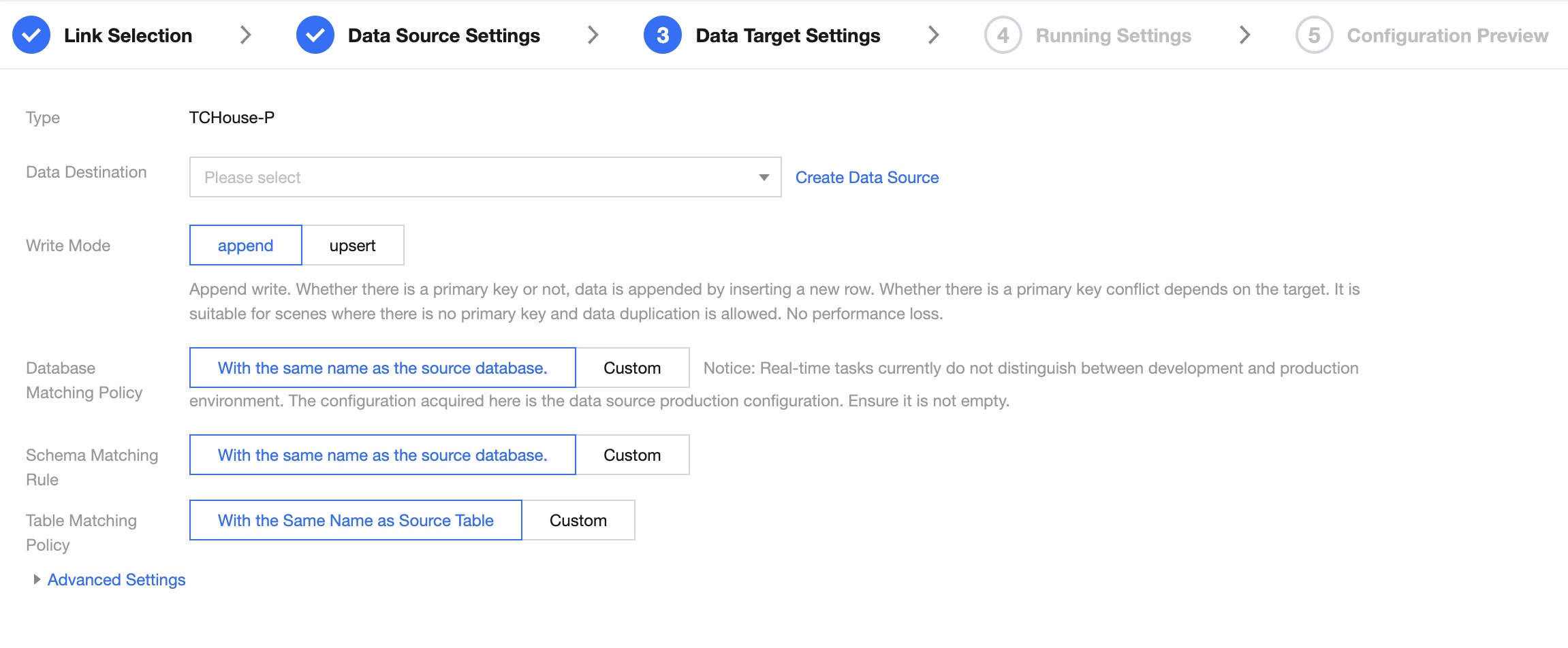Click the step 5 circle icon
1568x648 pixels.
(1314, 35)
